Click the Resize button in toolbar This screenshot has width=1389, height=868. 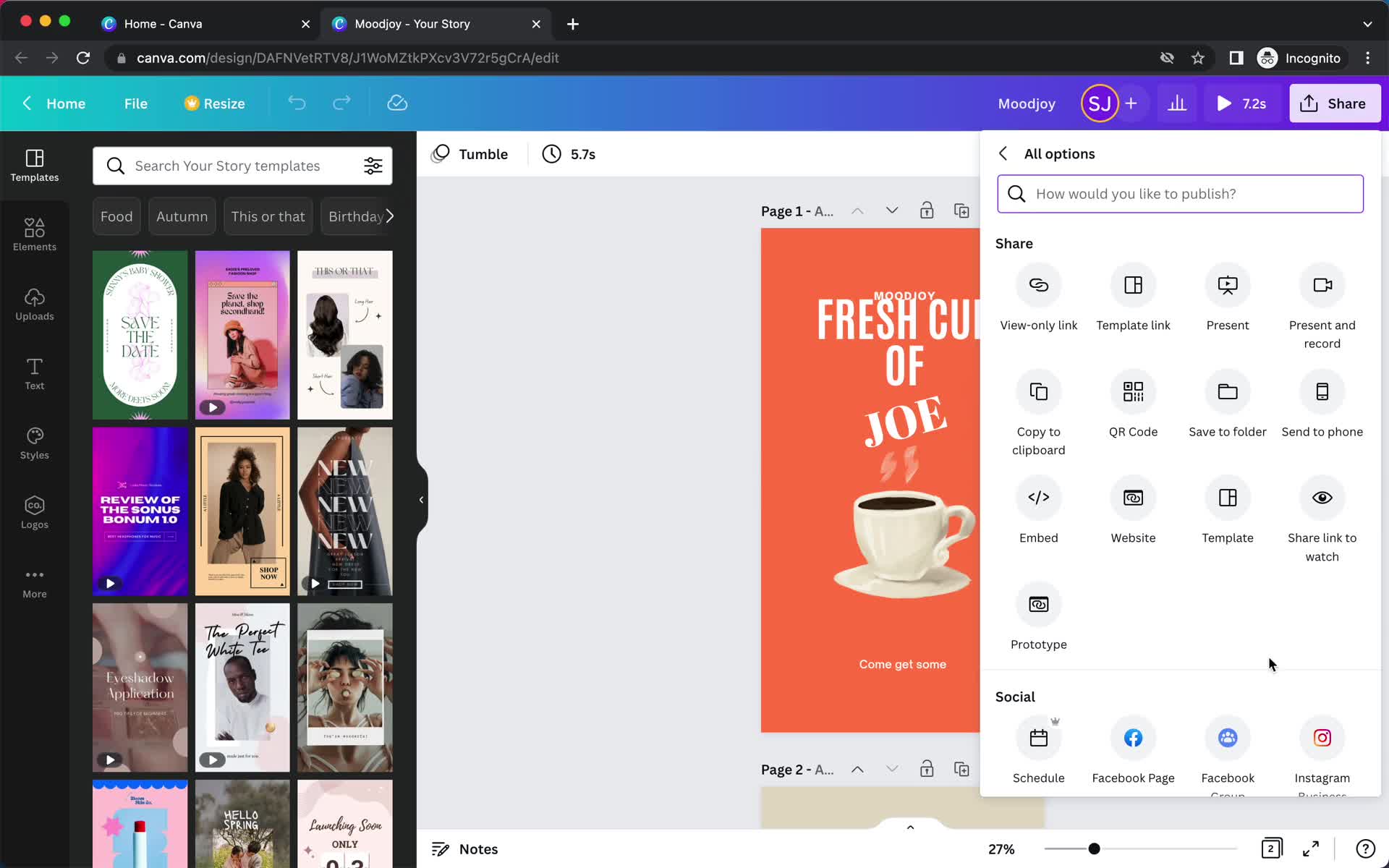[x=213, y=103]
